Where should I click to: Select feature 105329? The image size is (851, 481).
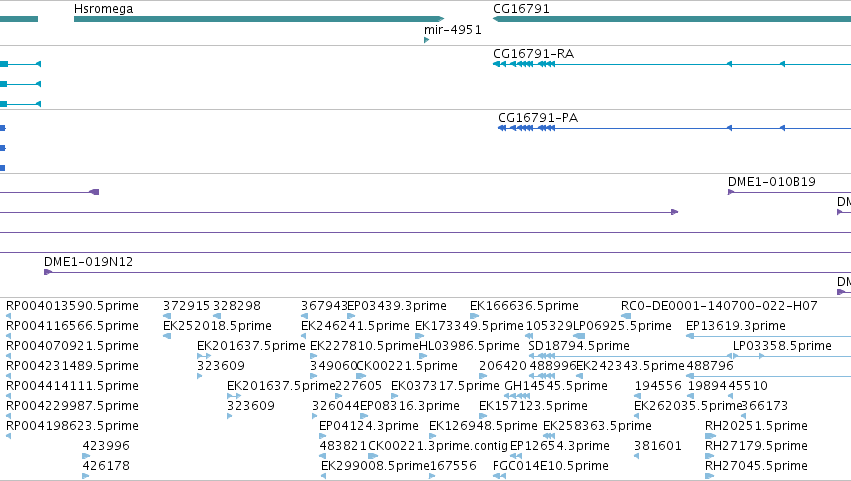pyautogui.click(x=549, y=326)
